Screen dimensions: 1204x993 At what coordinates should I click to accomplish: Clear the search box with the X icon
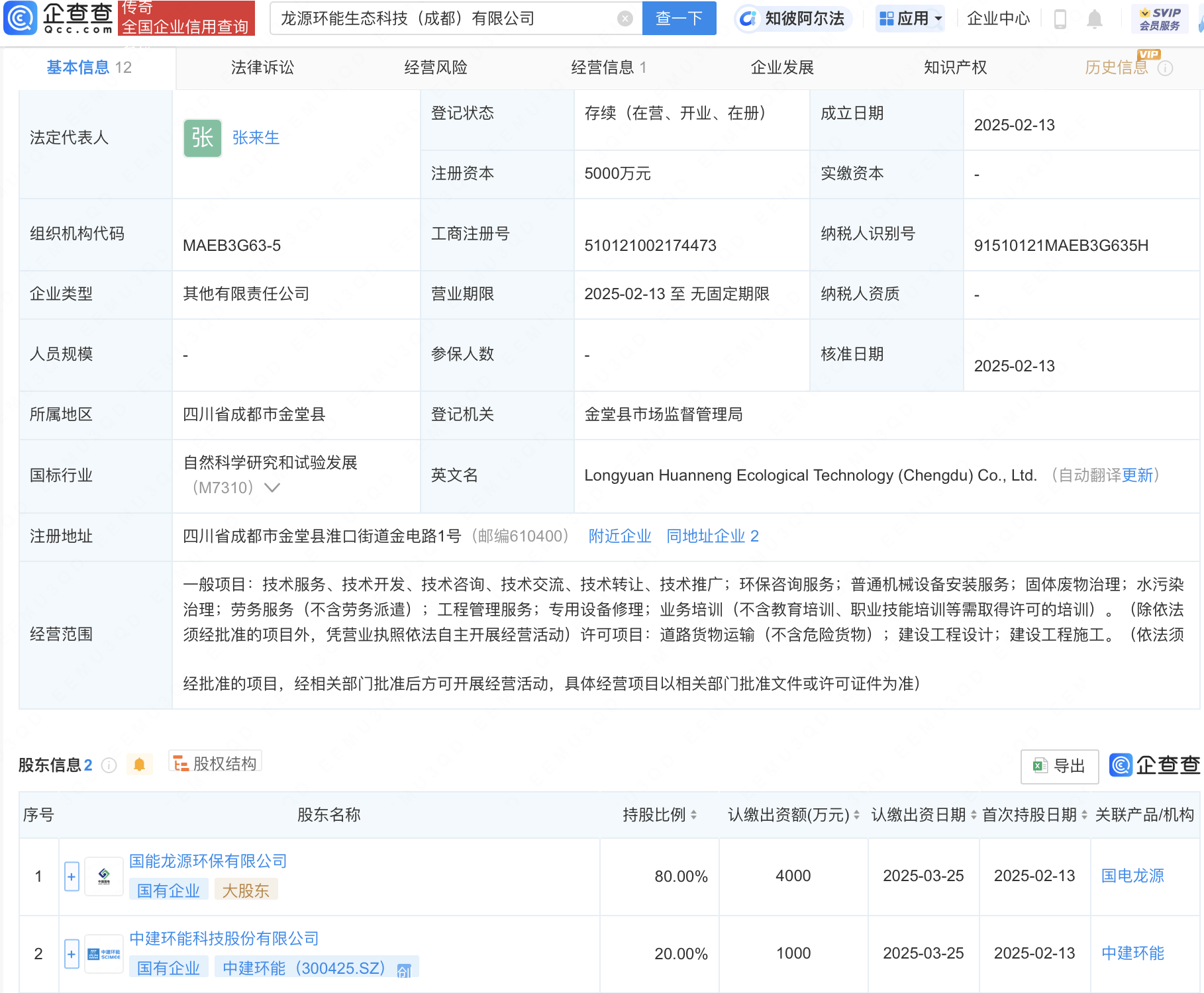(625, 19)
